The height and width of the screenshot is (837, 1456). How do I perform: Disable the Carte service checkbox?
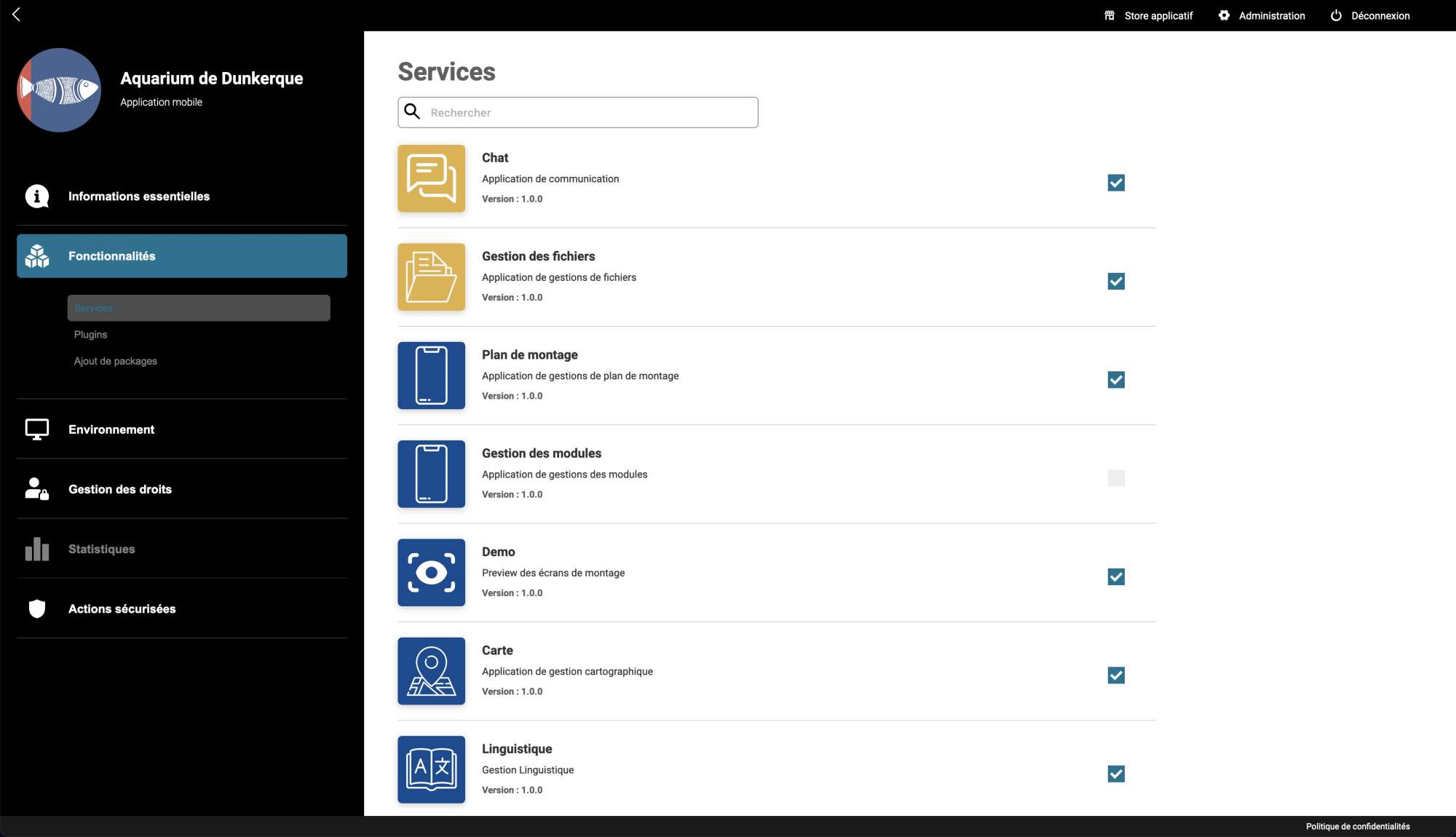pos(1115,675)
